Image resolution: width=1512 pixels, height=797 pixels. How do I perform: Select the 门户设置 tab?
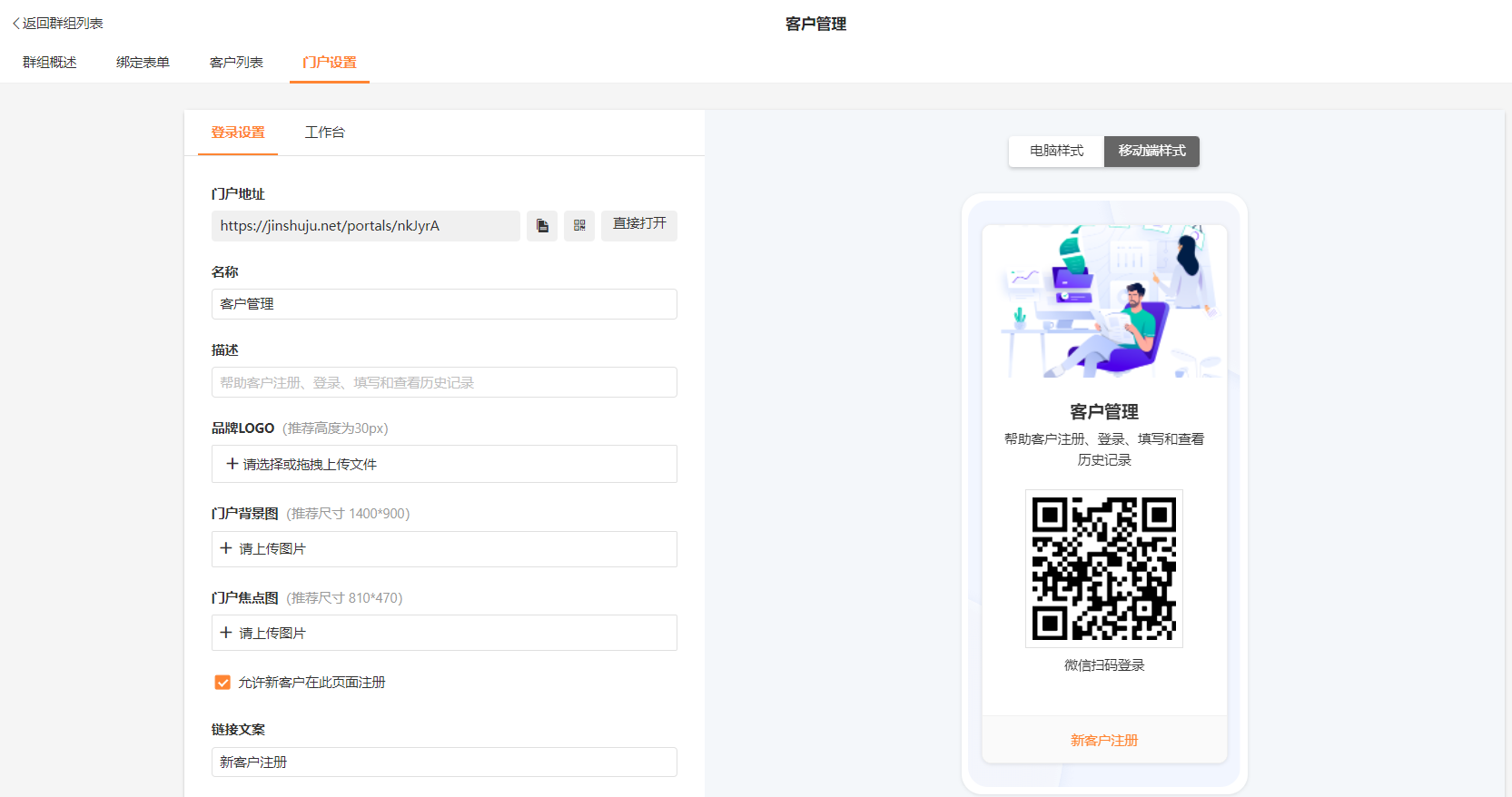330,63
